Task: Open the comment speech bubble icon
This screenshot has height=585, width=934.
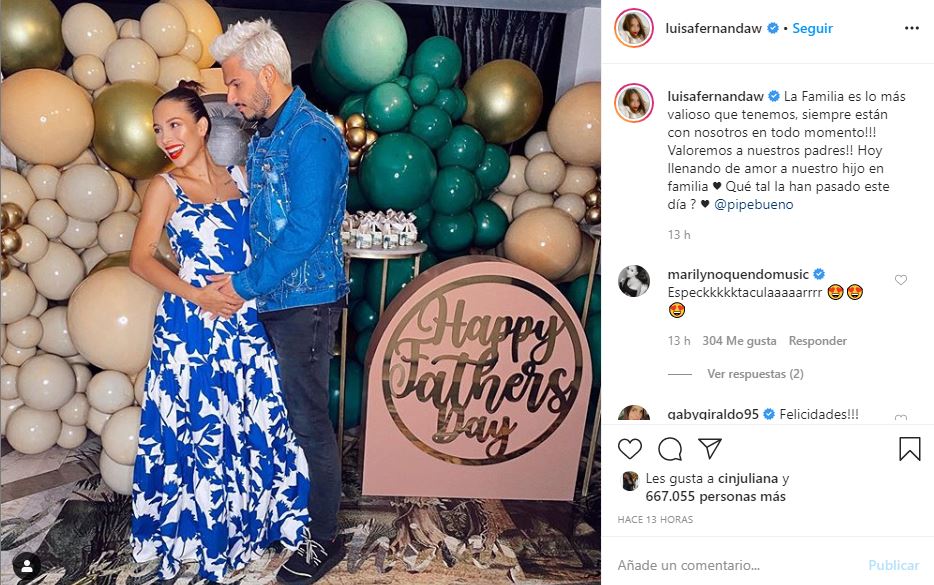Action: click(670, 449)
